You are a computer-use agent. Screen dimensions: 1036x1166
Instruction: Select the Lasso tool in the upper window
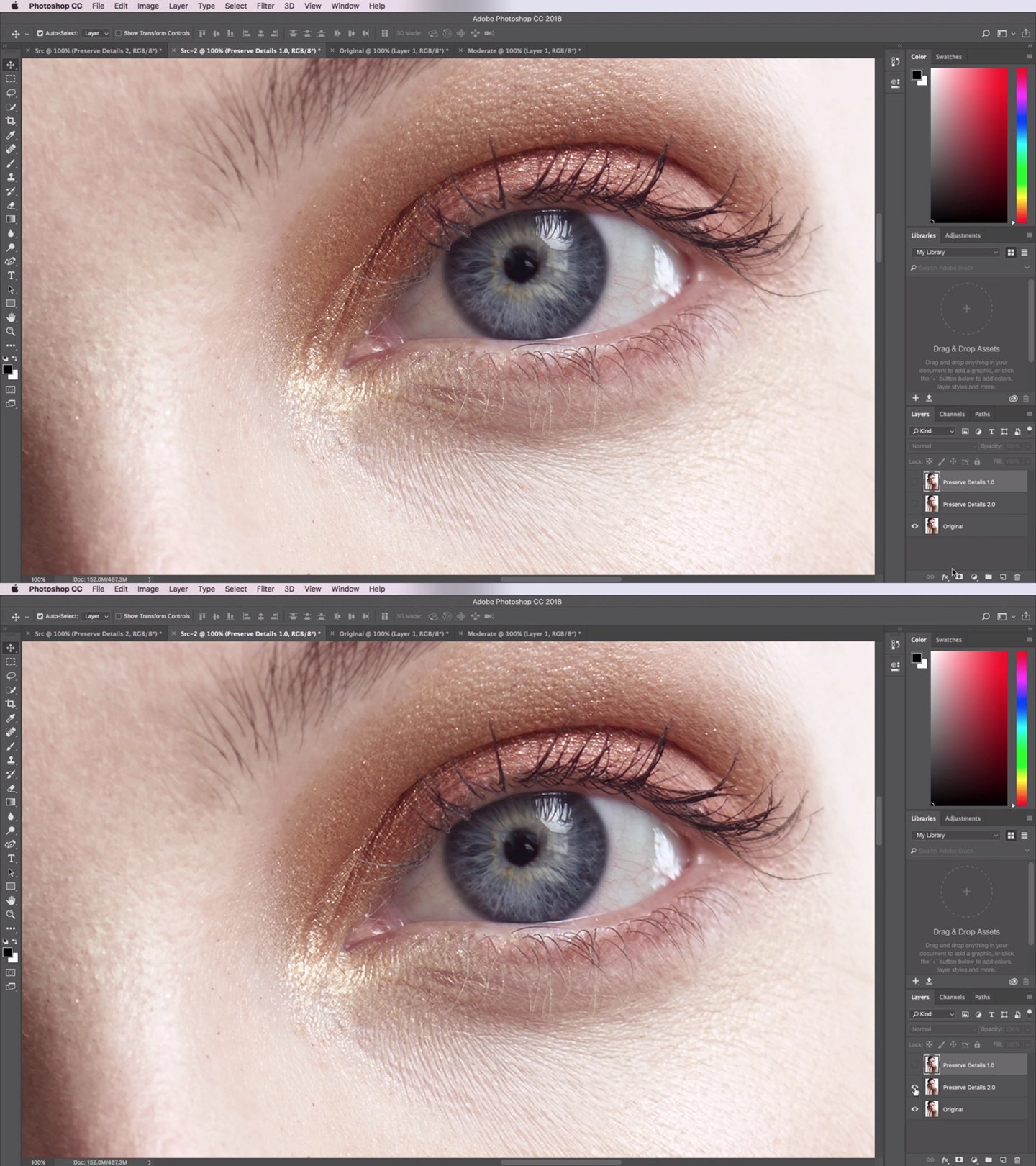11,93
